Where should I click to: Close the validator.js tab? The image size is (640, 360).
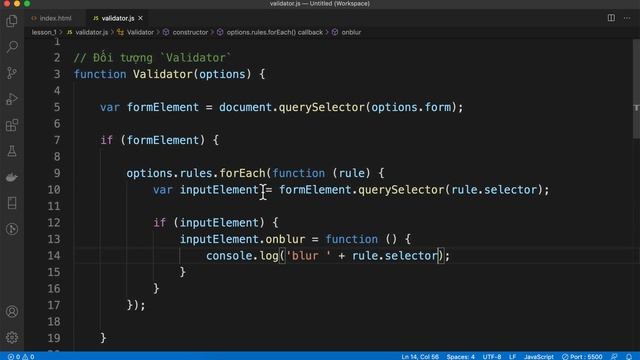coord(140,18)
